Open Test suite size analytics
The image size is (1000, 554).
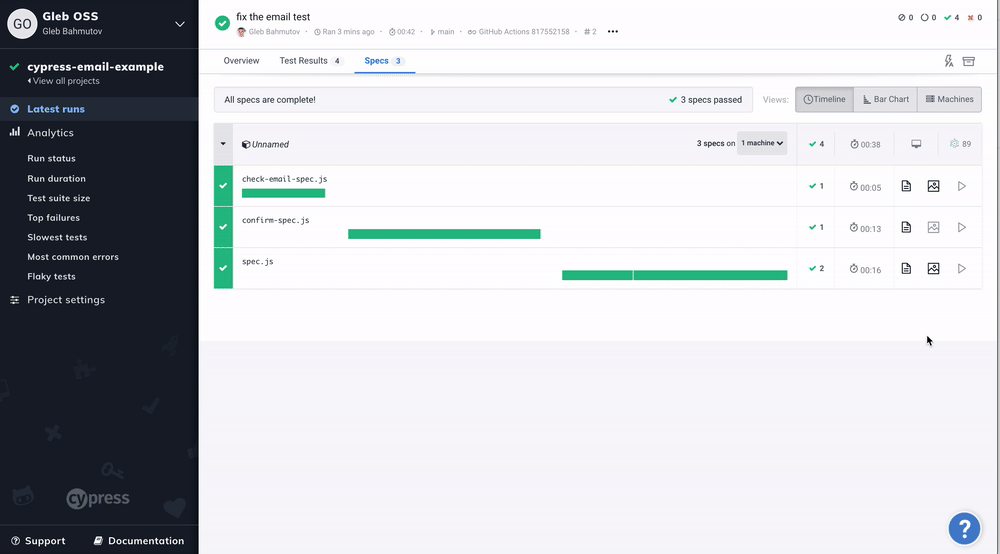click(59, 198)
